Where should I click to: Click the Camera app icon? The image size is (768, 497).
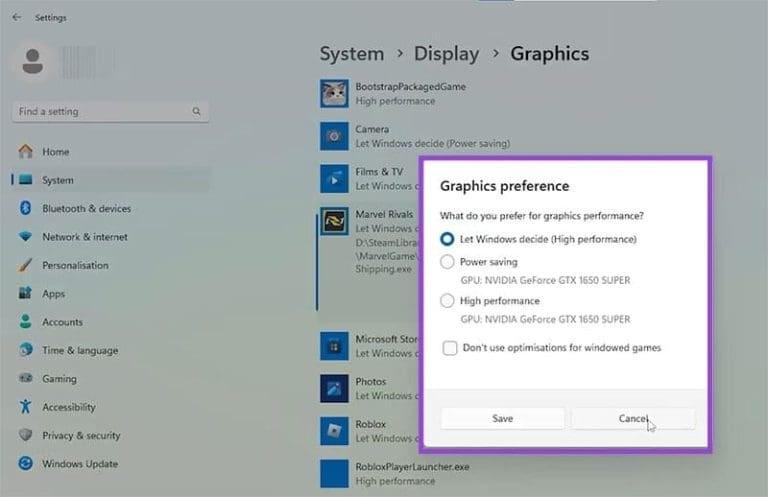point(334,136)
